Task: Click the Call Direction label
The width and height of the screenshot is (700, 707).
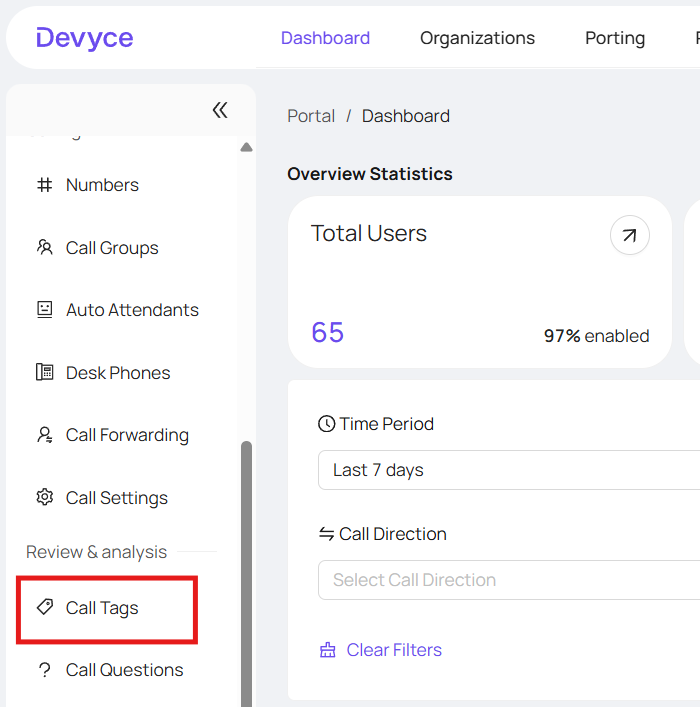Action: pos(393,534)
